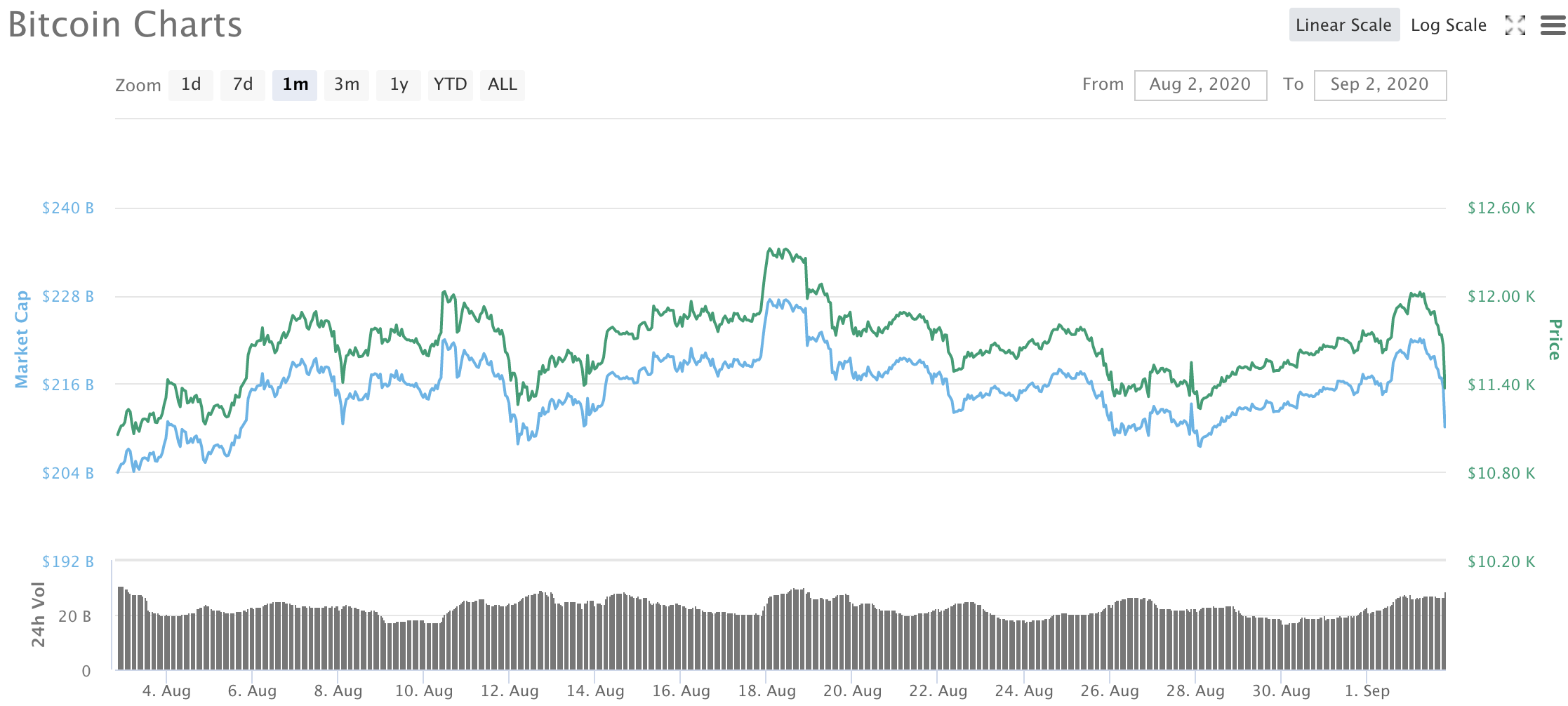Click the green price peak near 18. Aug
1568x706 pixels.
(x=771, y=249)
